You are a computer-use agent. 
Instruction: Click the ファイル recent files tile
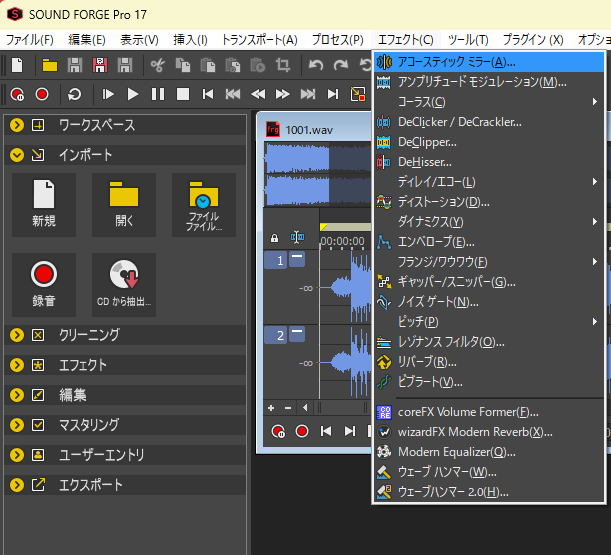[204, 205]
